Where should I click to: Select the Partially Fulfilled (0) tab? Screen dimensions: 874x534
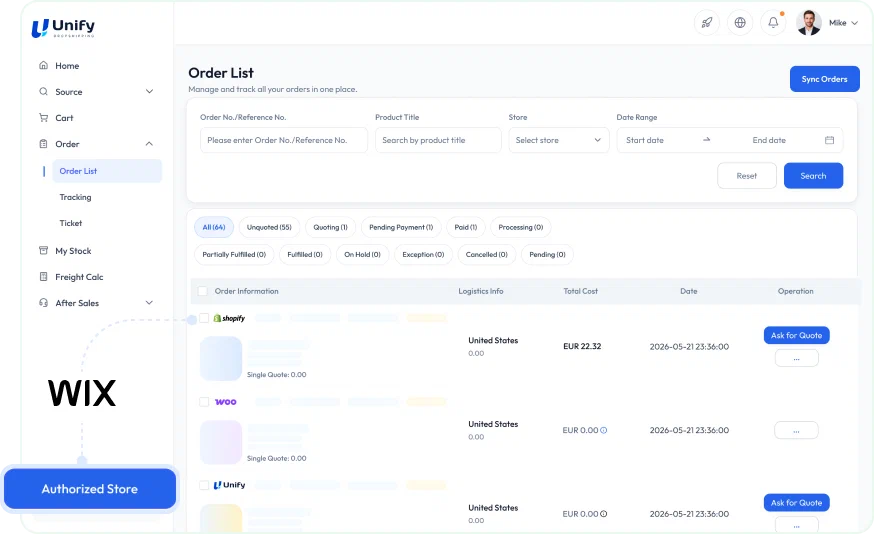point(234,254)
